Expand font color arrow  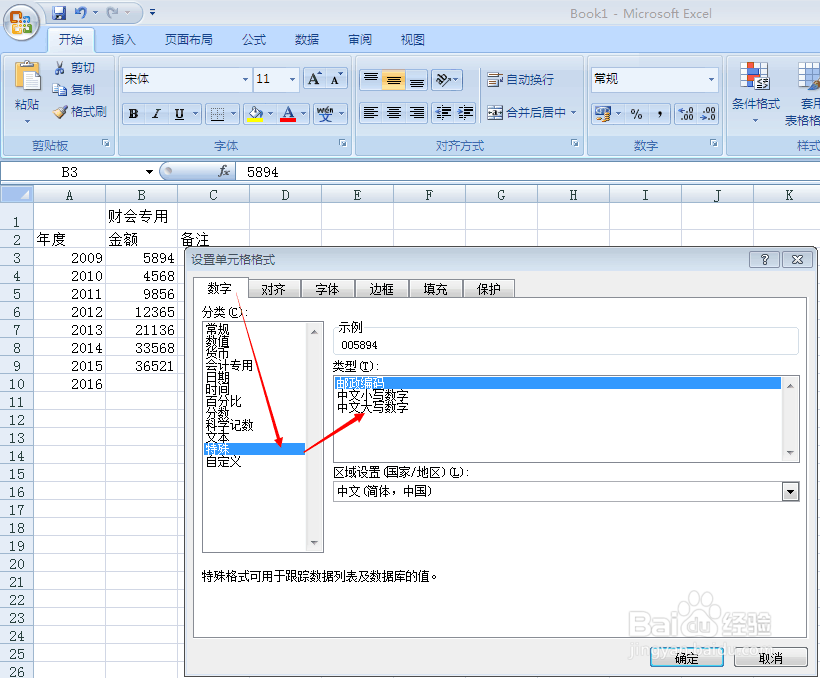[x=303, y=114]
